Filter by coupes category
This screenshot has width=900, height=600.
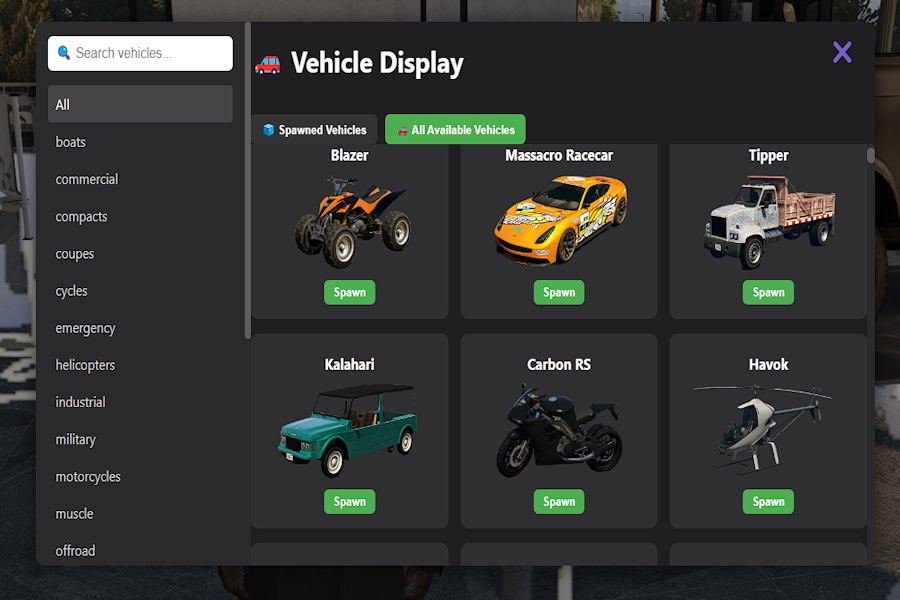pyautogui.click(x=141, y=254)
